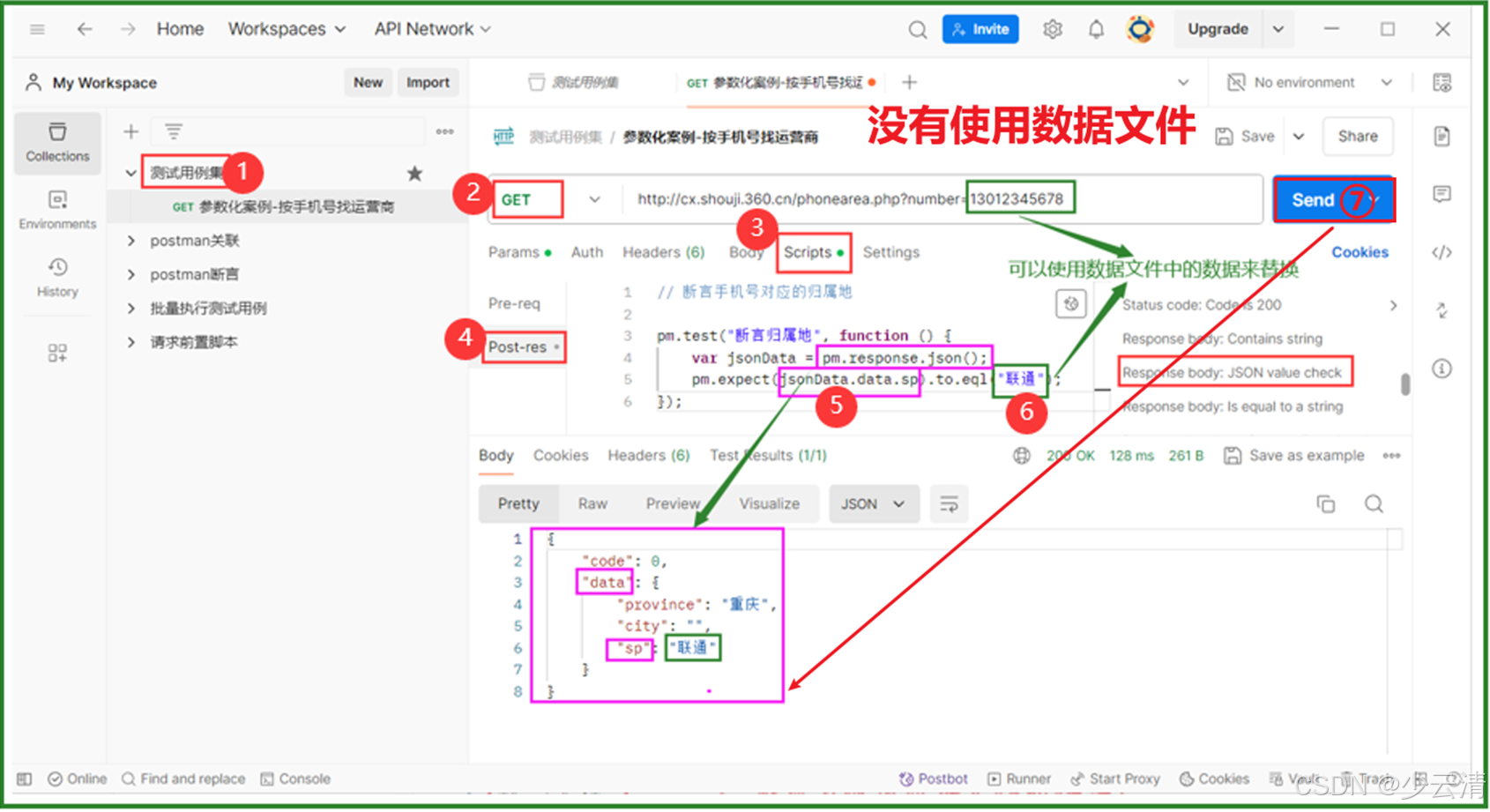The width and height of the screenshot is (1490, 812).
Task: Select the Pre-req script tab
Action: (514, 303)
